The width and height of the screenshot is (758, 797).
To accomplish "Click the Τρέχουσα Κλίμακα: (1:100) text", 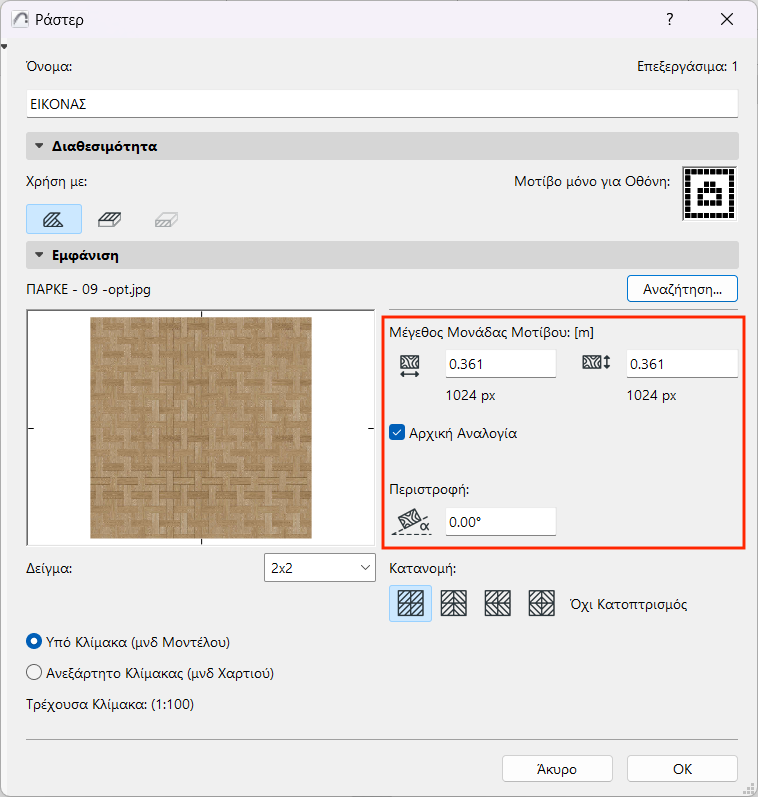I will click(110, 704).
